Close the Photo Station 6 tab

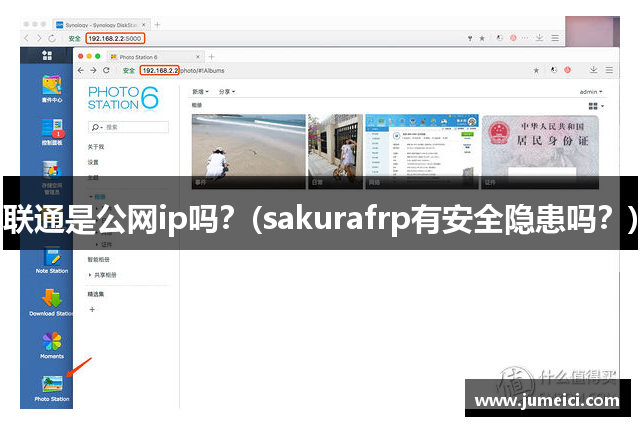coord(198,57)
